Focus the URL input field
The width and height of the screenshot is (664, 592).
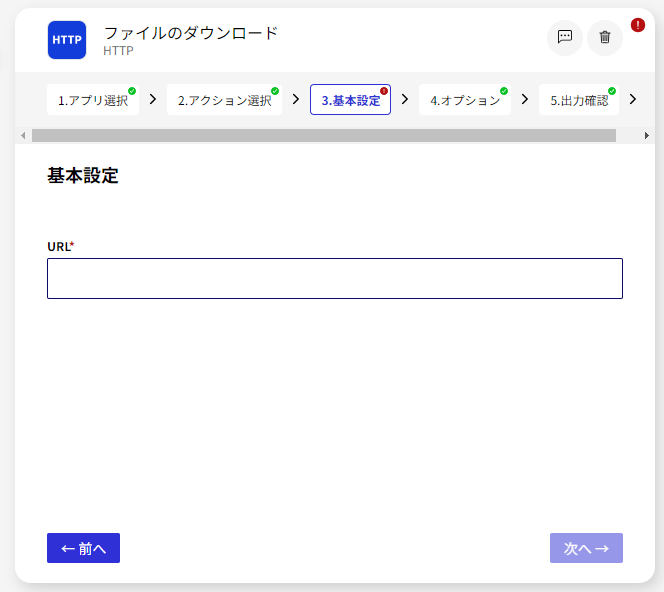(x=335, y=278)
